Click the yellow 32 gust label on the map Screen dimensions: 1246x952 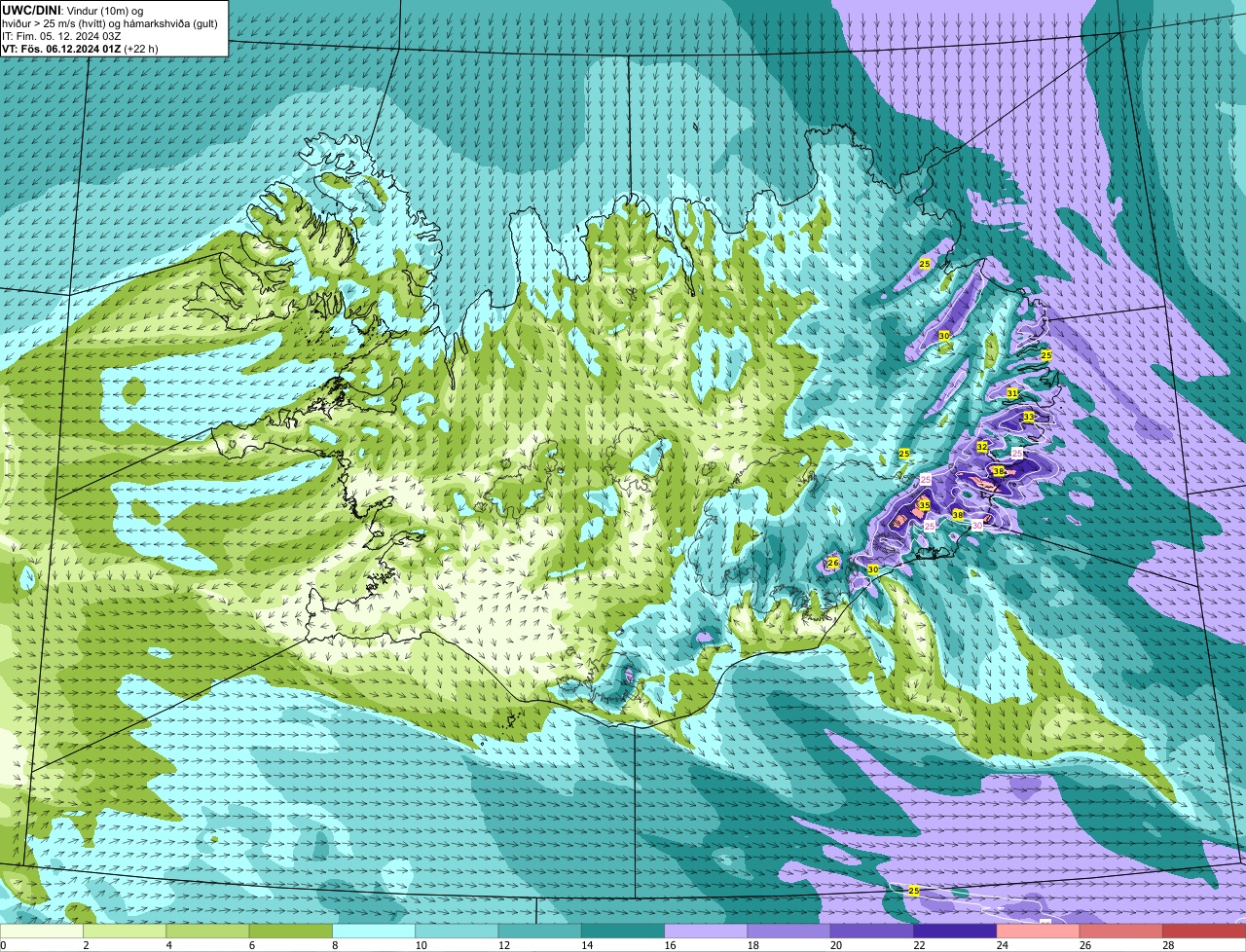click(x=982, y=447)
